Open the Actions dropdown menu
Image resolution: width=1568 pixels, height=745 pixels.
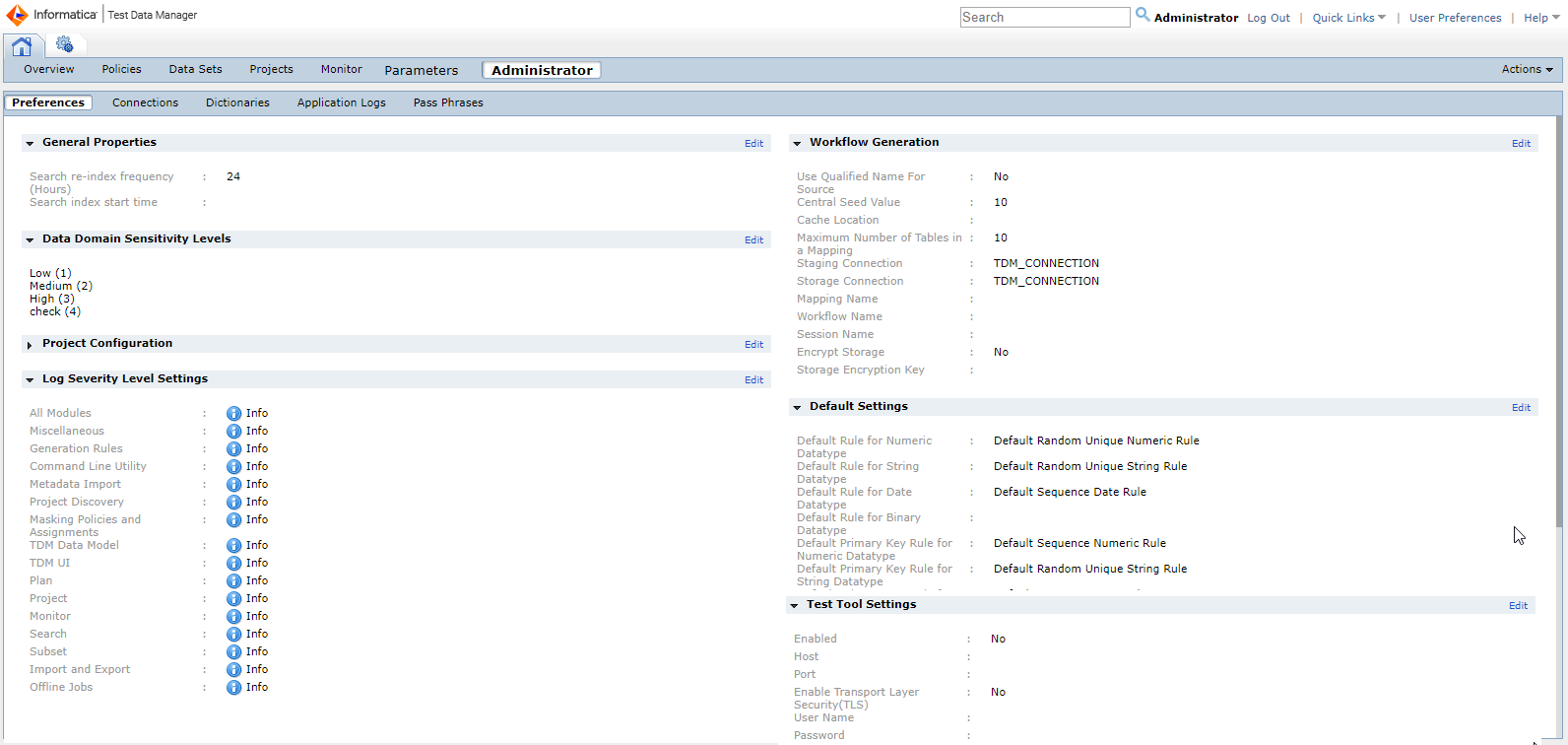coord(1527,69)
